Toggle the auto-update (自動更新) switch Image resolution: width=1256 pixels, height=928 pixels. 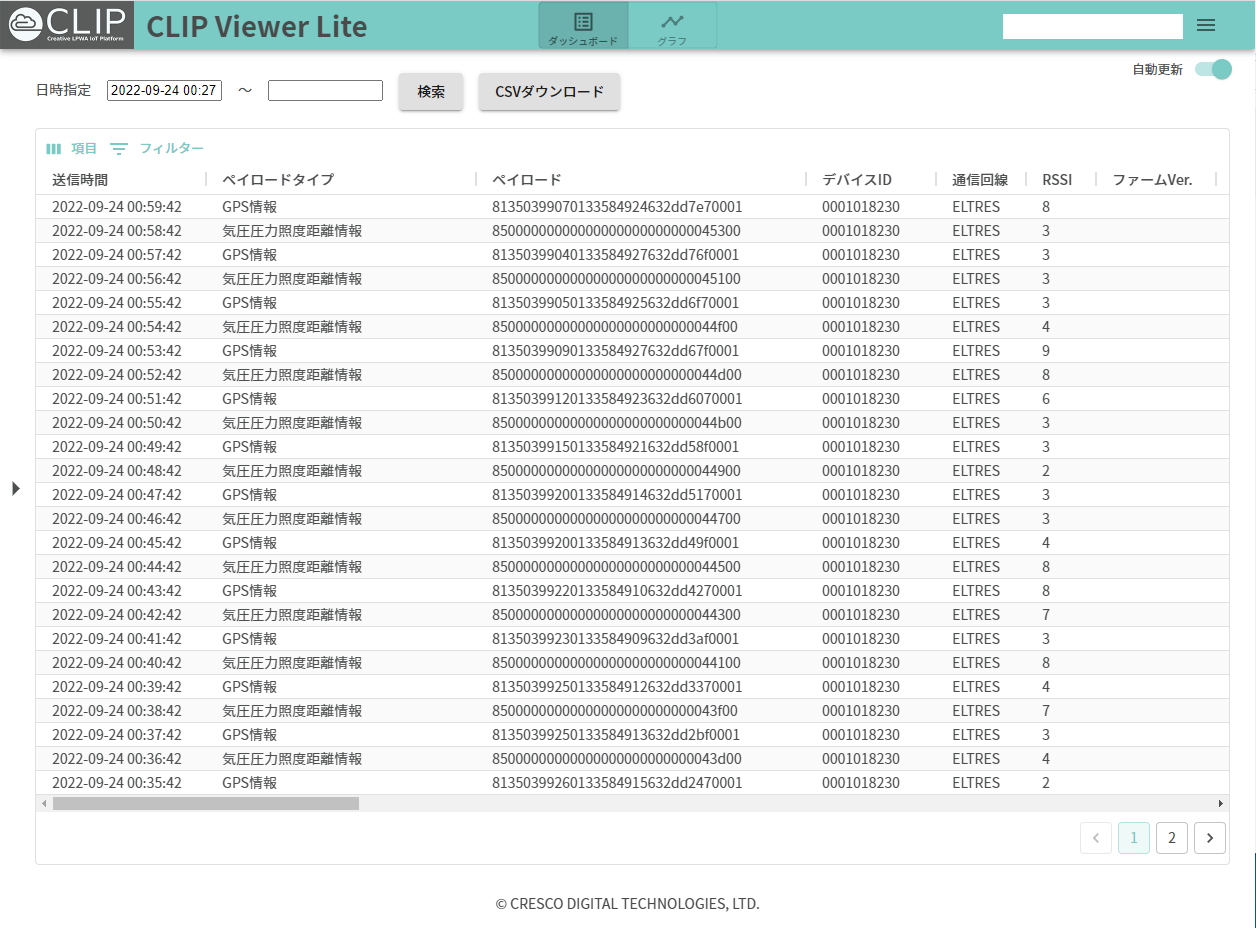[1213, 69]
